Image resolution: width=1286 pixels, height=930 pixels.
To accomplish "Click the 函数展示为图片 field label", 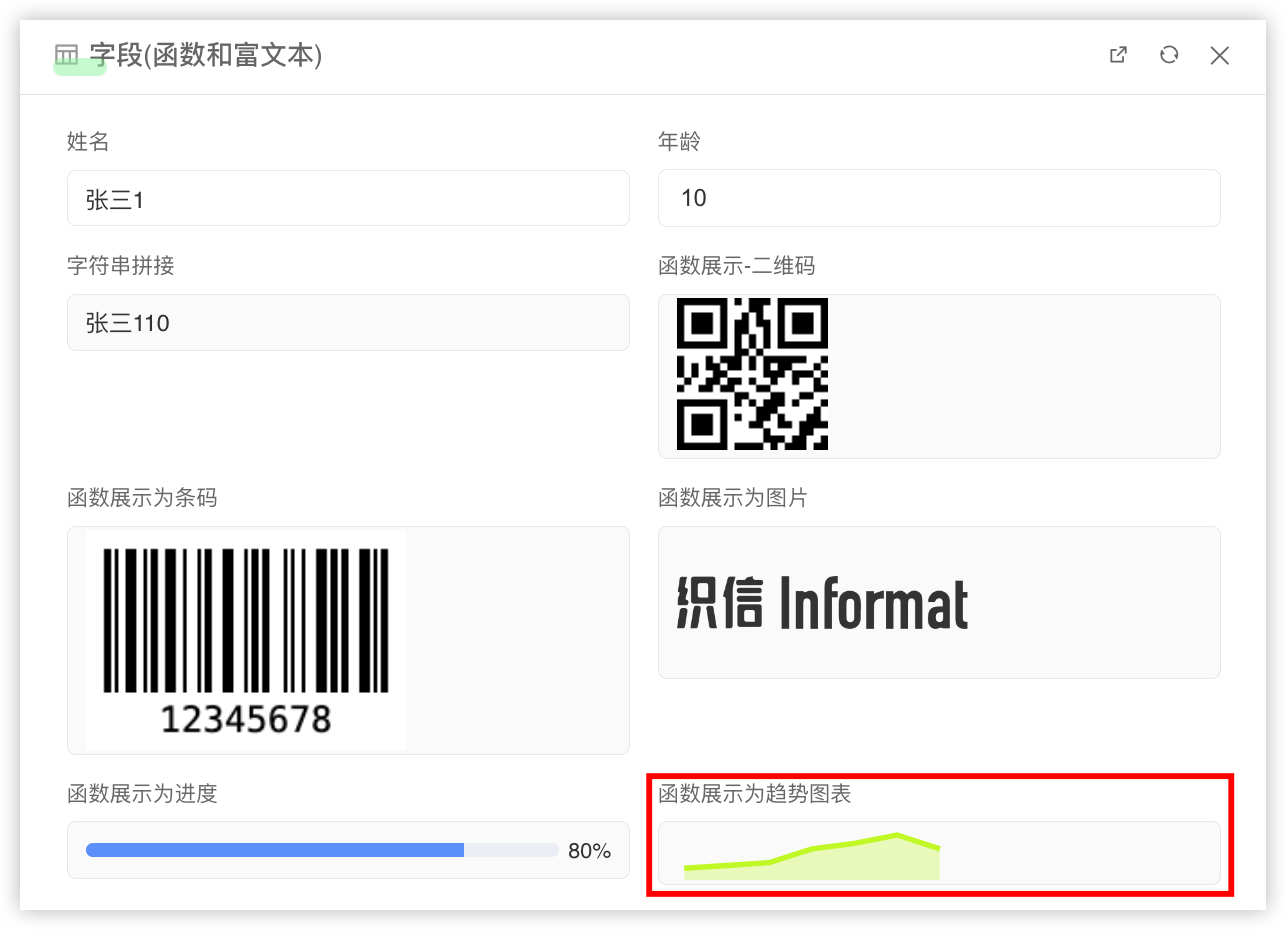I will (x=732, y=498).
